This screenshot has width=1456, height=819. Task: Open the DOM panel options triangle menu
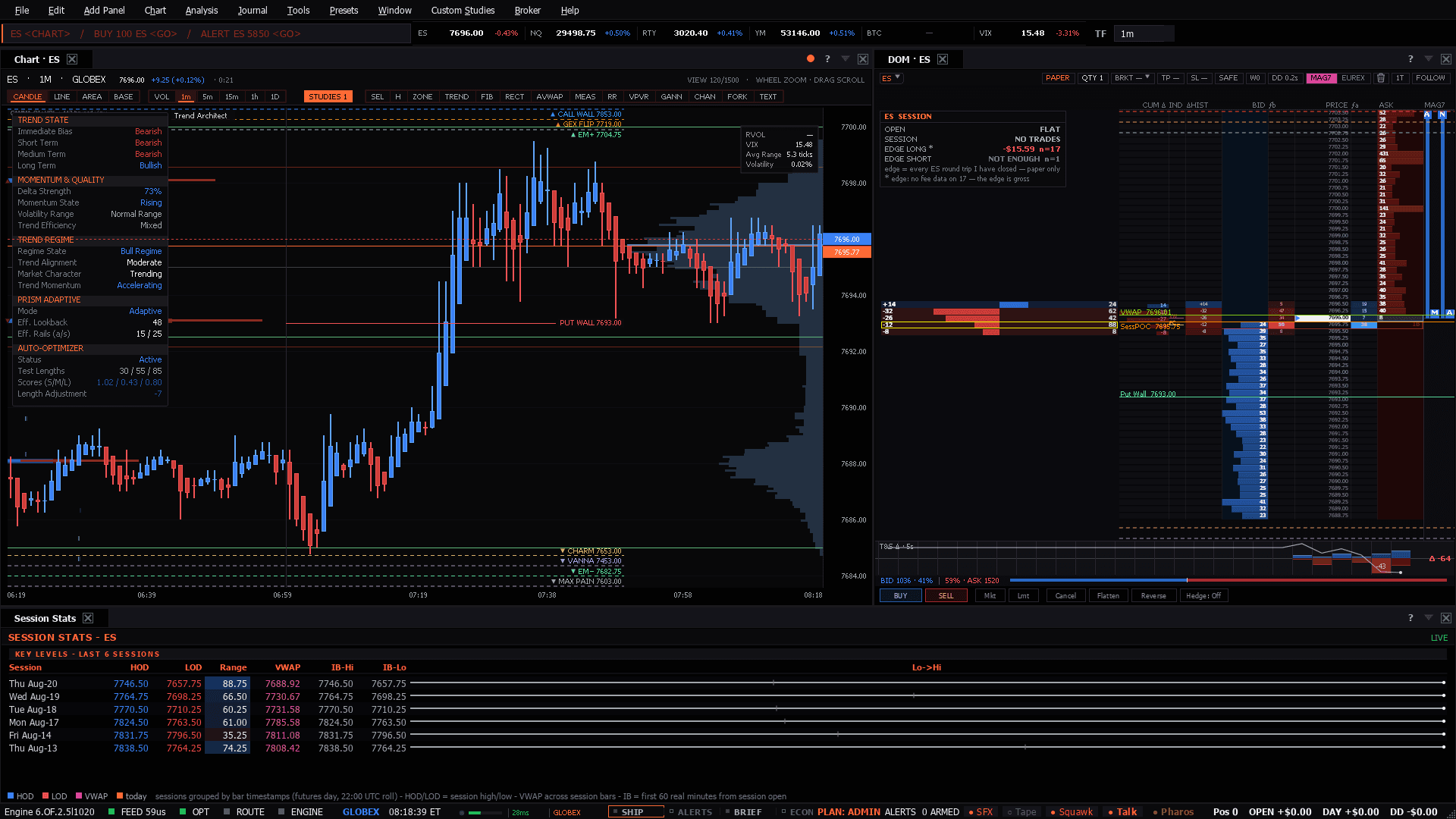pyautogui.click(x=1429, y=59)
